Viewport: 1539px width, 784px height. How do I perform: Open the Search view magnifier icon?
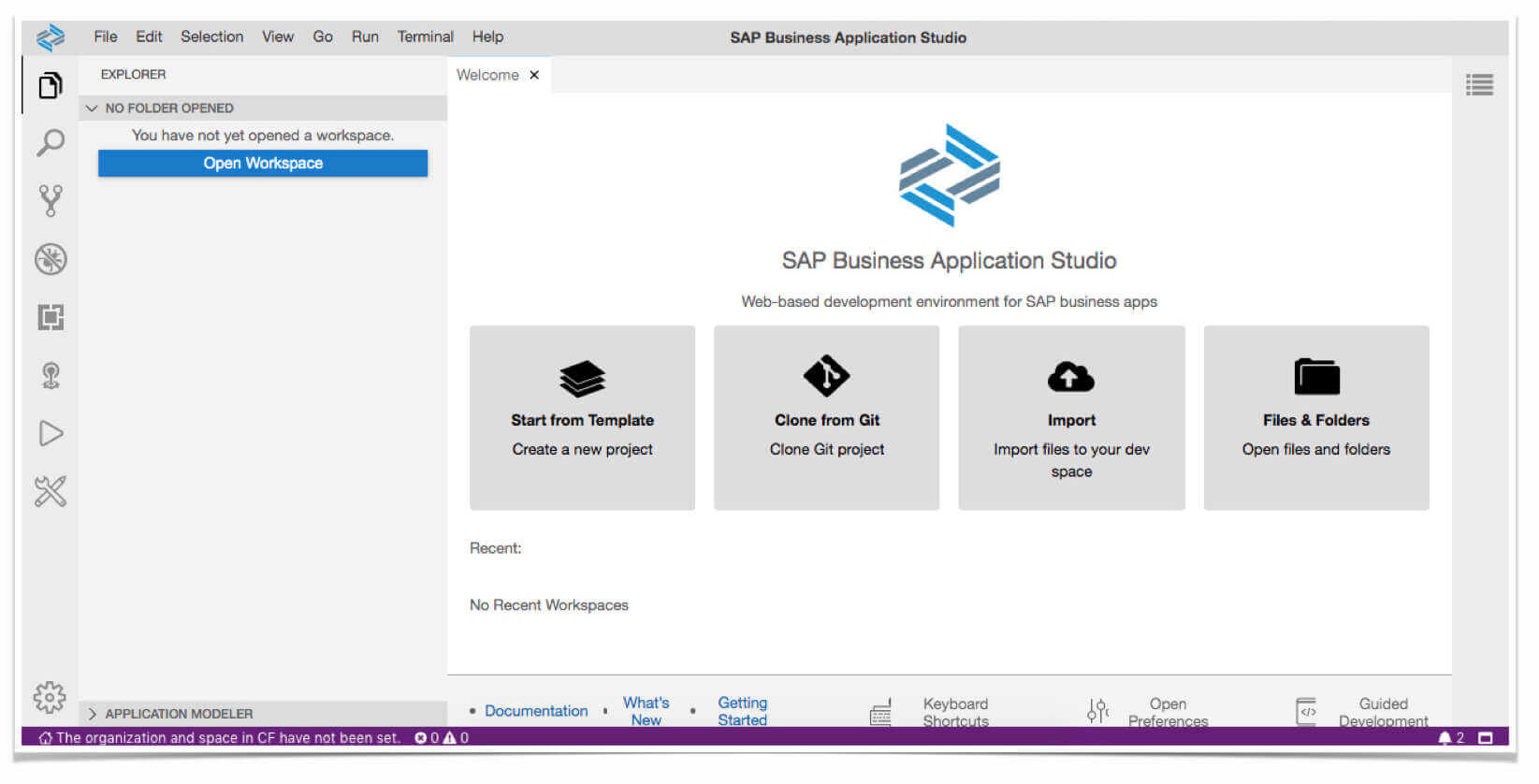click(x=51, y=142)
